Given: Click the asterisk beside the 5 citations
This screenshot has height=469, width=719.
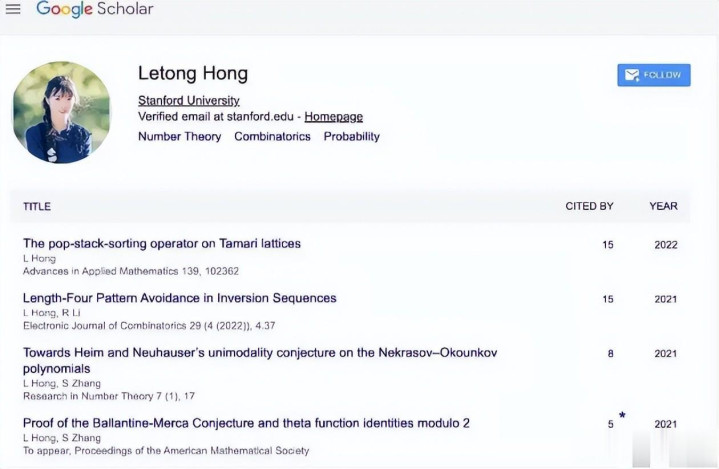Looking at the screenshot, I should 622,415.
